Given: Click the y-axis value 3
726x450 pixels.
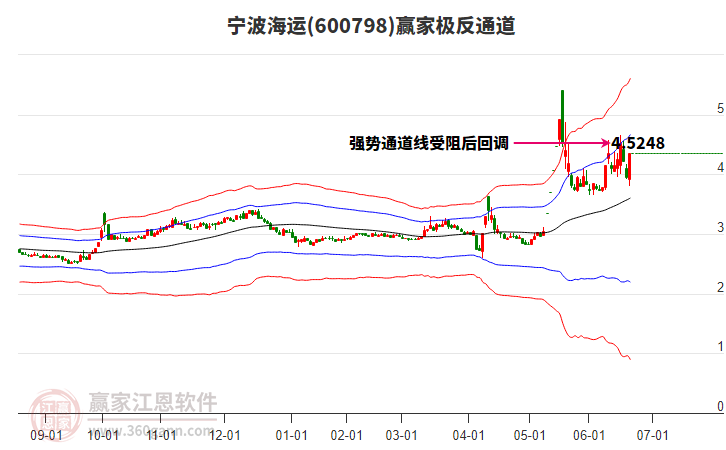Looking at the screenshot, I should click(x=720, y=227).
